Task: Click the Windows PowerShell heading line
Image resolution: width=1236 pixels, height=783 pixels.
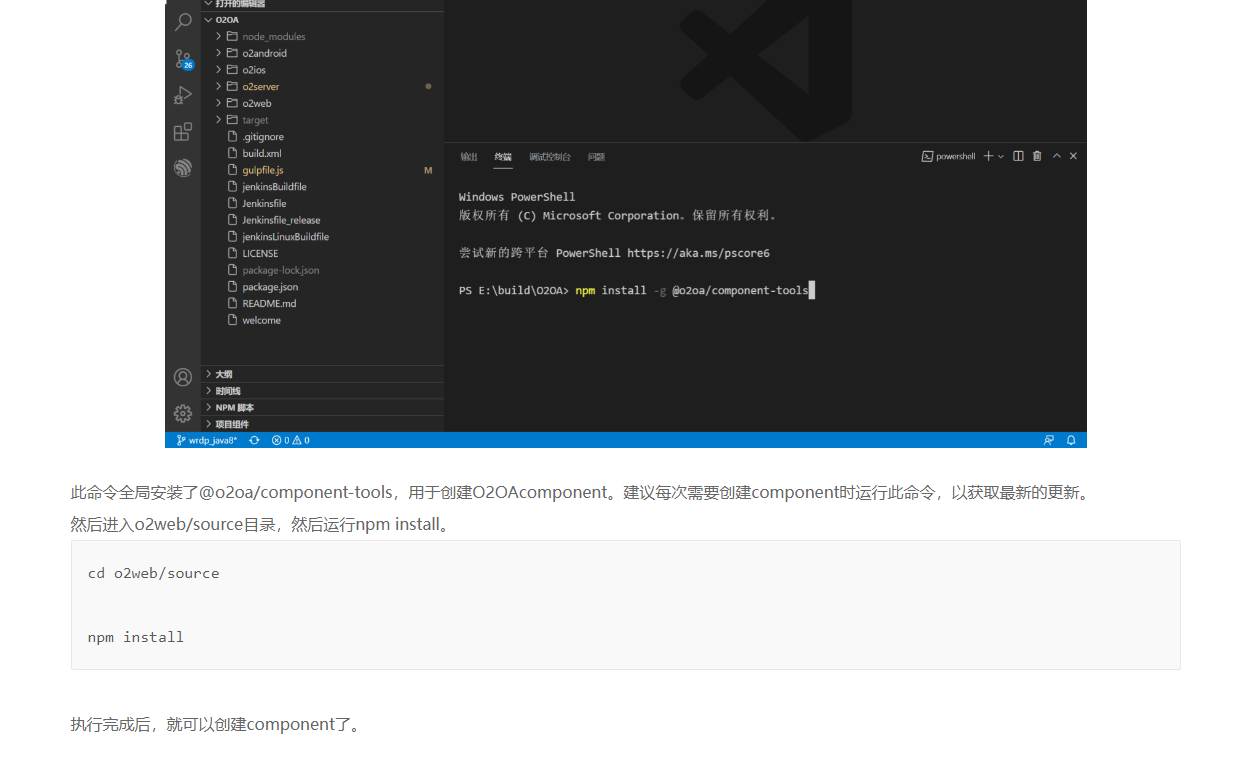Action: click(x=517, y=197)
